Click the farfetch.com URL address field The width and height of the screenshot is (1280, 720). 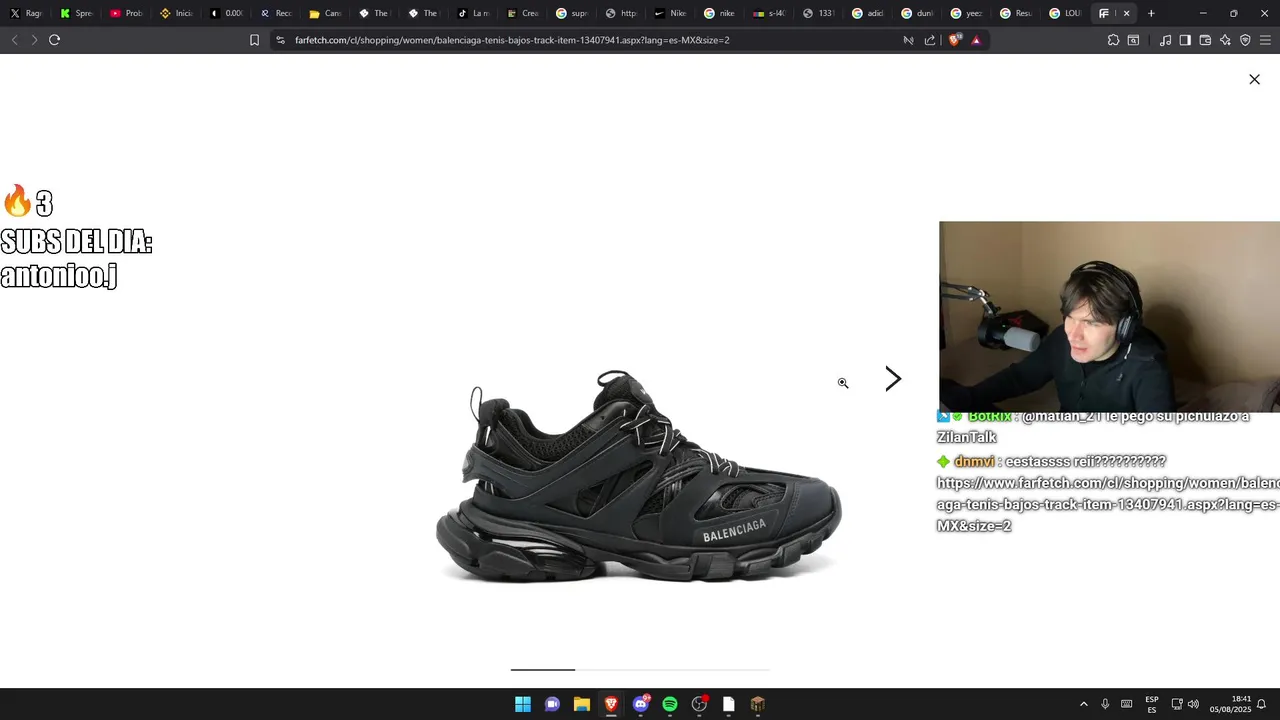pyautogui.click(x=512, y=40)
